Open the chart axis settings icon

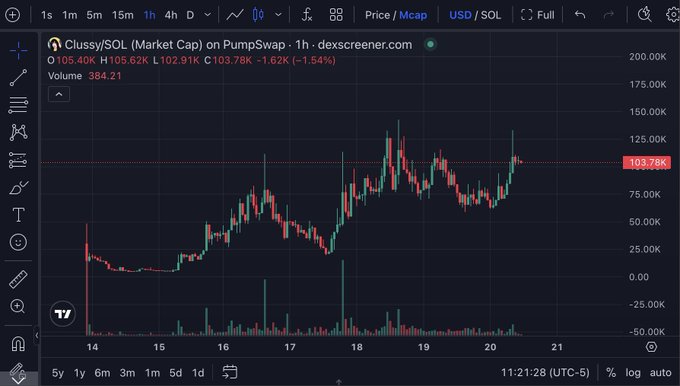[x=651, y=347]
